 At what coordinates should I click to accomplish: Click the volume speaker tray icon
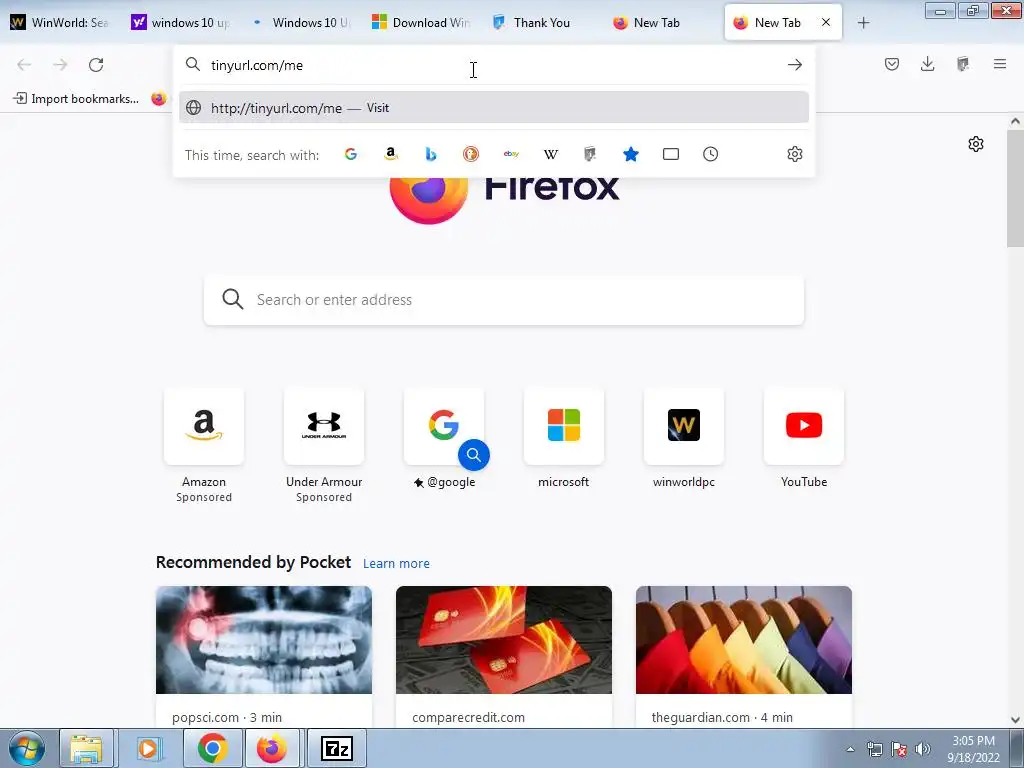[923, 749]
